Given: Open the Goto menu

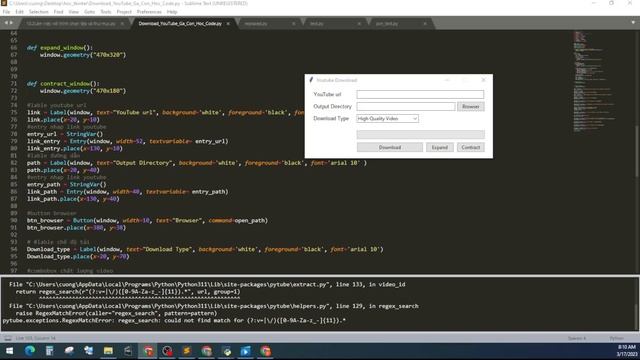Looking at the screenshot, I should [x=89, y=12].
